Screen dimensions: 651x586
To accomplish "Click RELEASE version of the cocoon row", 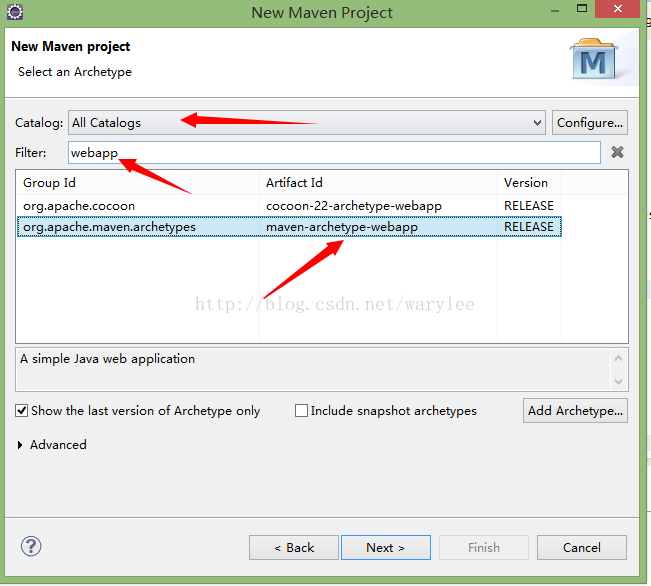I will click(x=529, y=206).
